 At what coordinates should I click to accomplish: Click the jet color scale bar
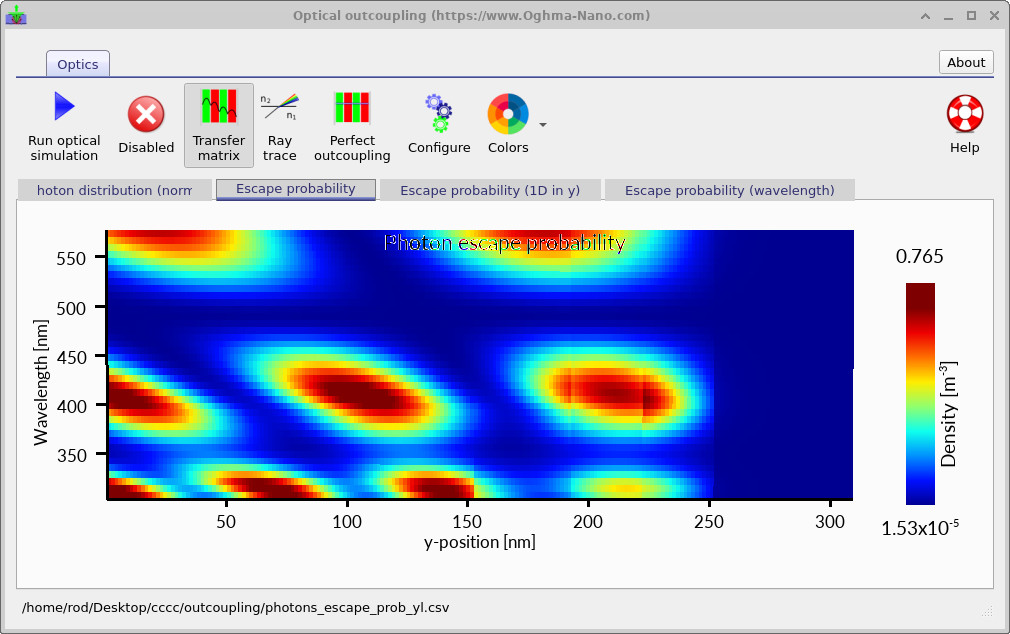[920, 393]
